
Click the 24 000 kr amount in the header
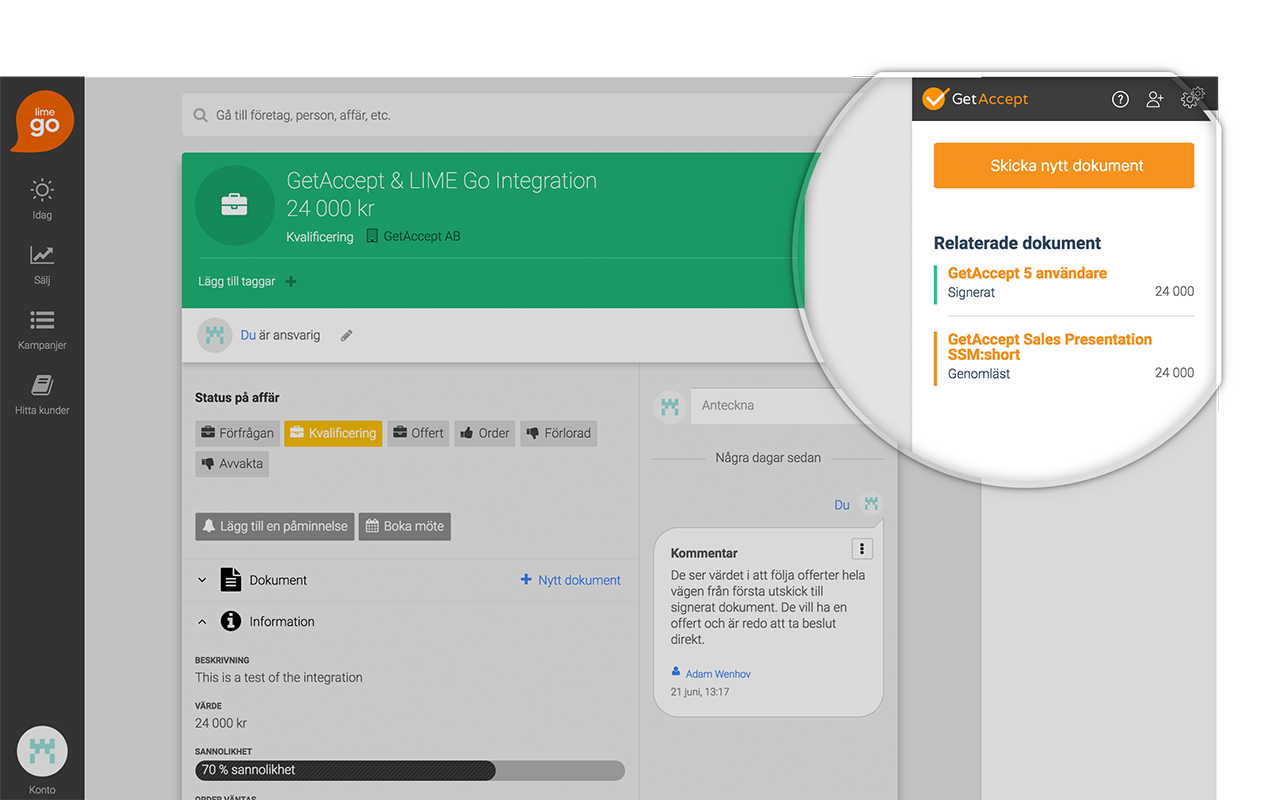coord(331,208)
